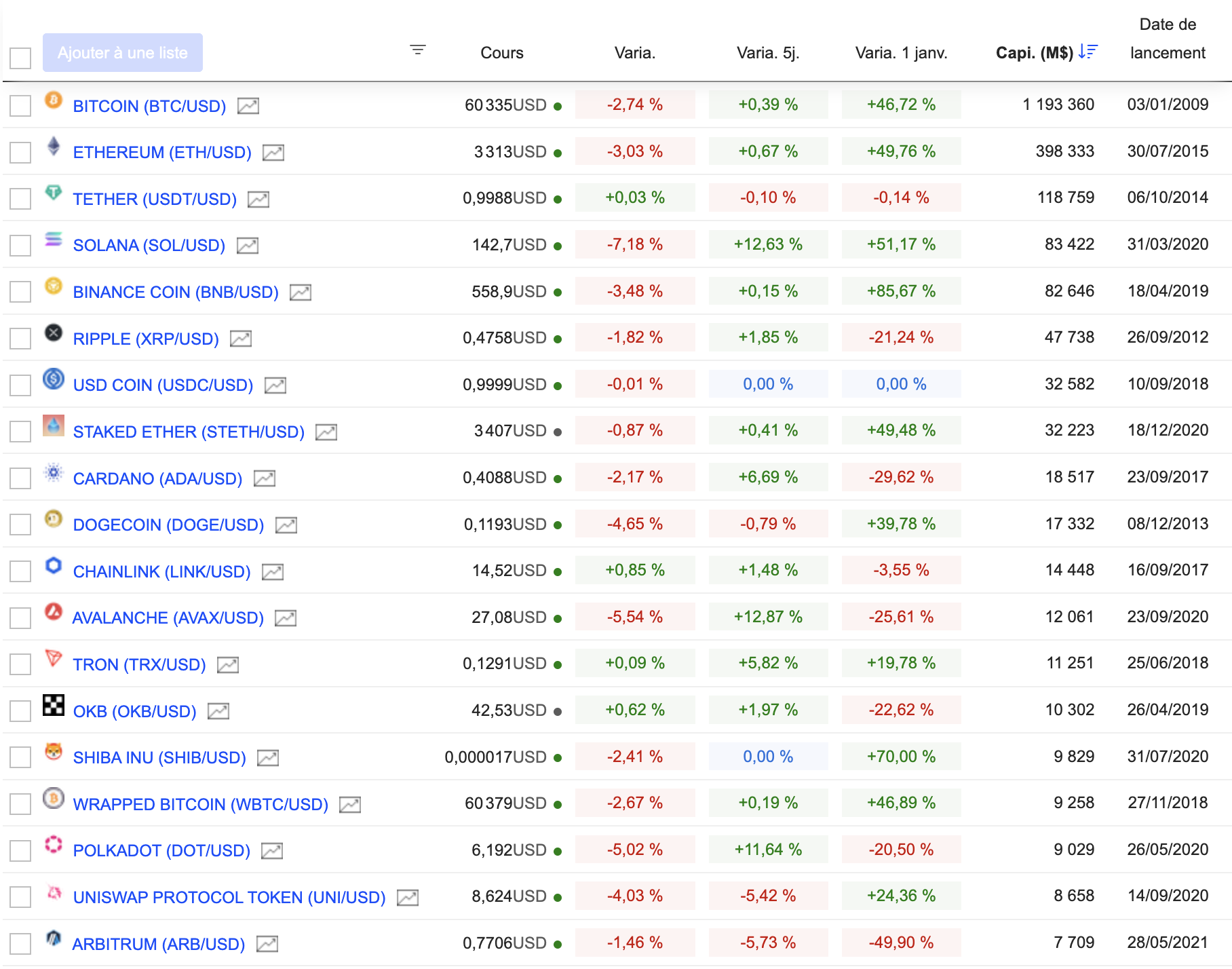
Task: Open the chart icon next to OKB
Action: tap(218, 711)
